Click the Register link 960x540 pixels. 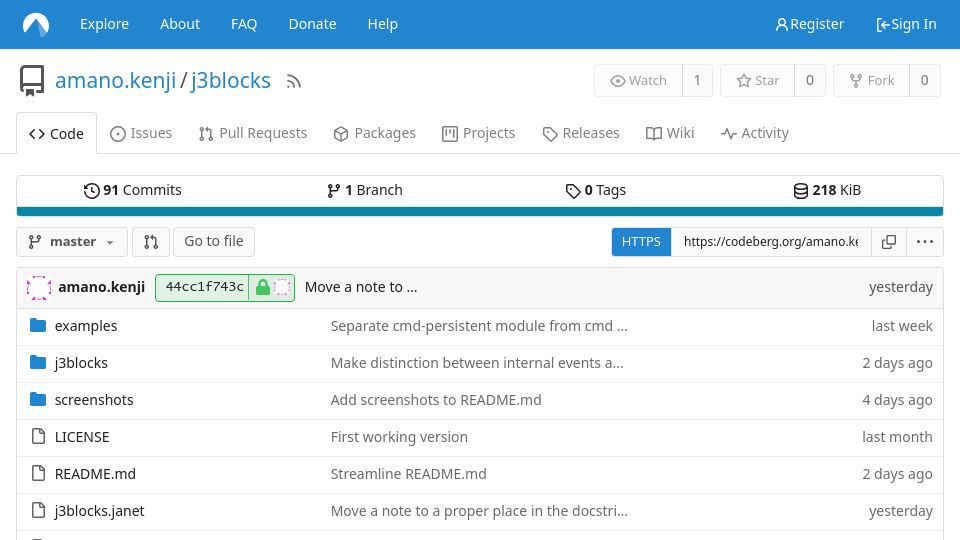click(809, 24)
